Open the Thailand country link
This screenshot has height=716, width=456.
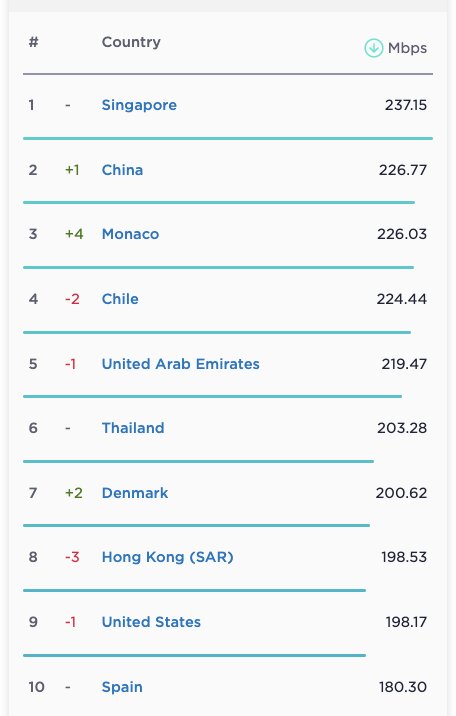click(x=133, y=428)
